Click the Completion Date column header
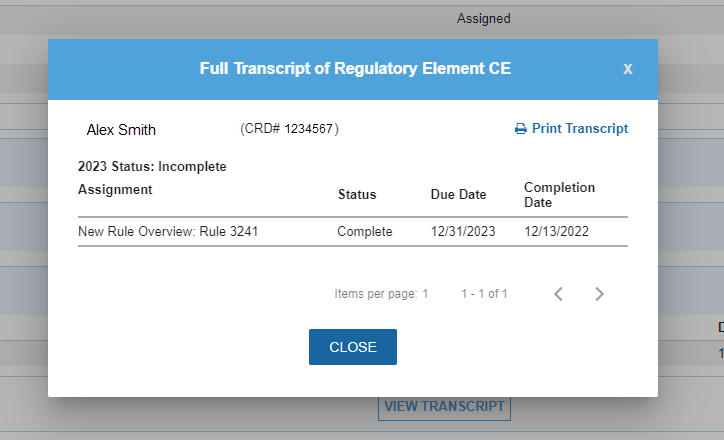This screenshot has height=440, width=724. tap(559, 195)
